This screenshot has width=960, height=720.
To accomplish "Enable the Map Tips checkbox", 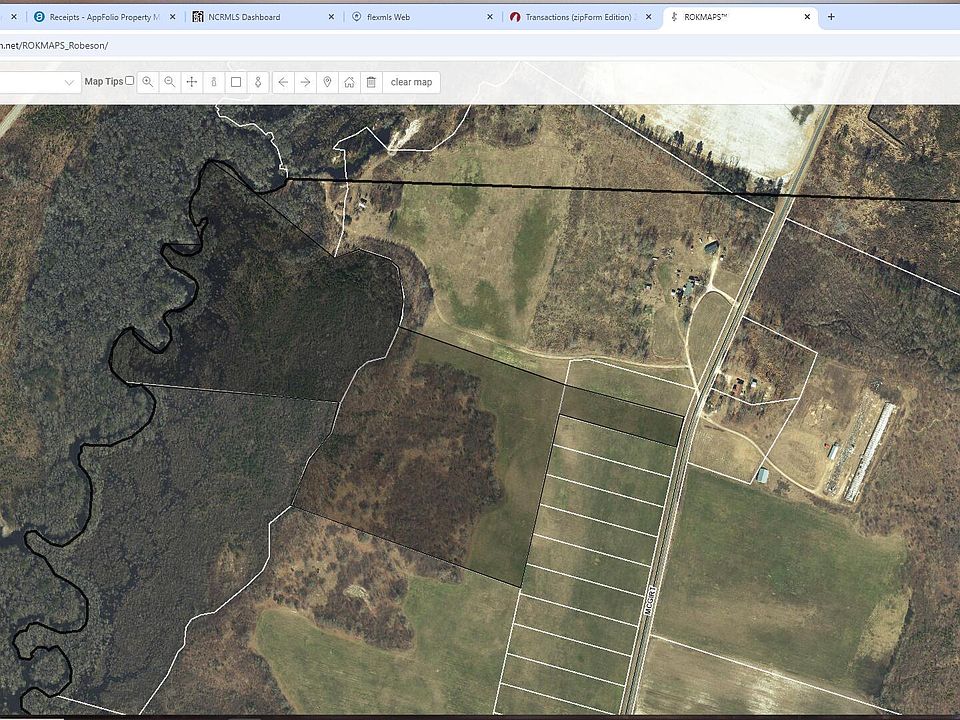I will click(129, 81).
